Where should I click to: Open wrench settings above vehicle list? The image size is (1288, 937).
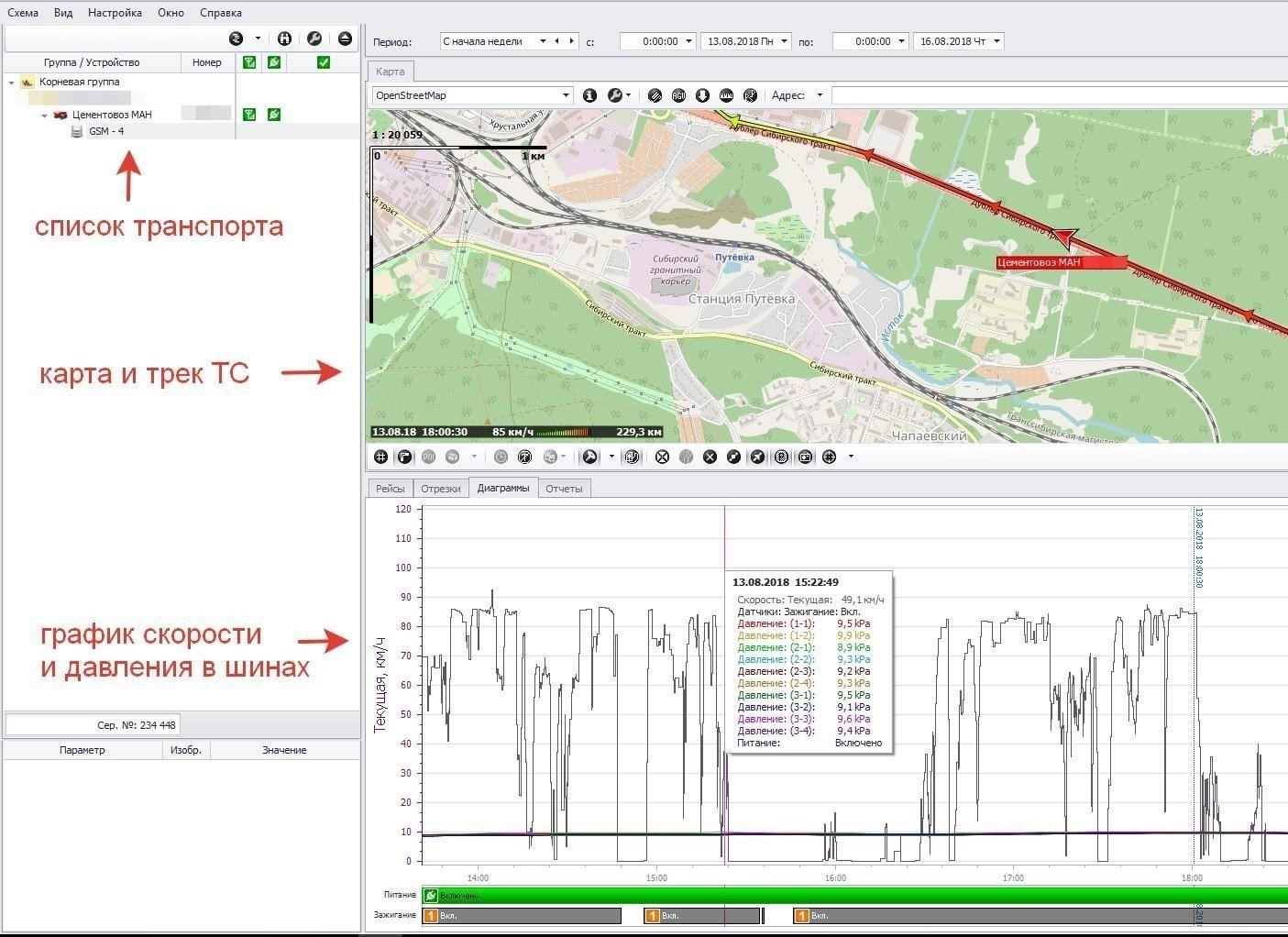pyautogui.click(x=314, y=39)
